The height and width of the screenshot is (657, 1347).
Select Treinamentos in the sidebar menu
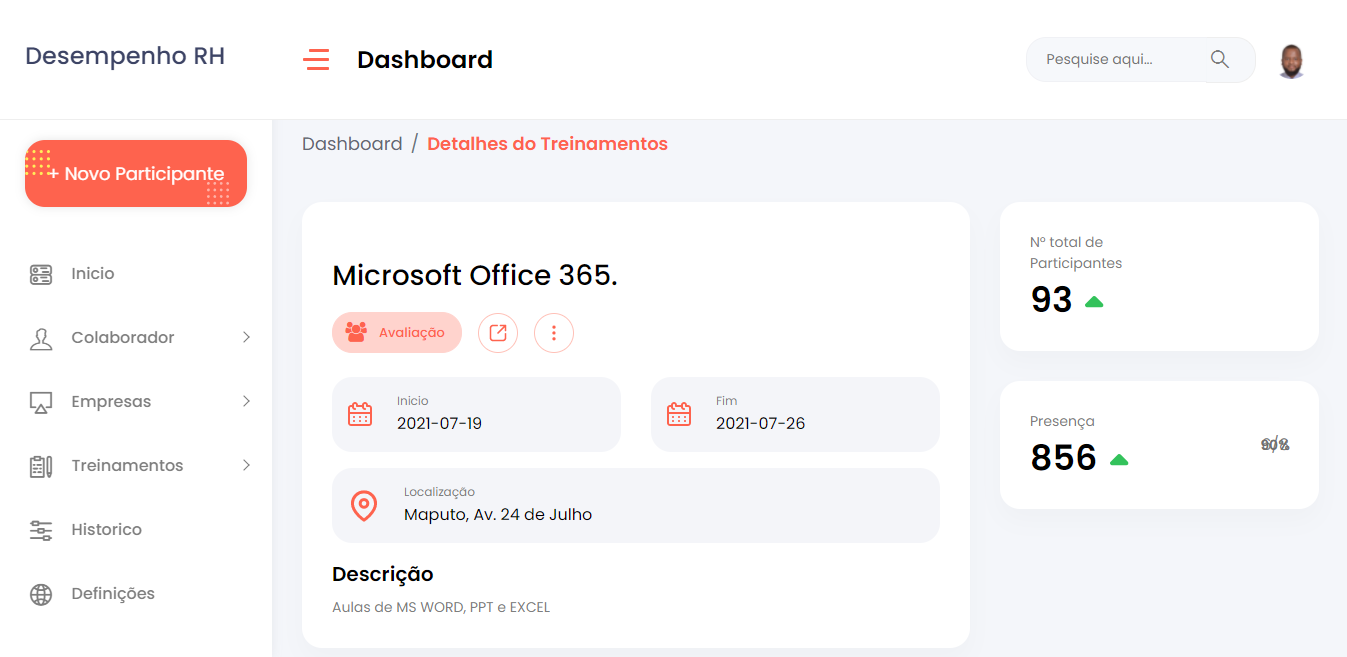pyautogui.click(x=127, y=466)
